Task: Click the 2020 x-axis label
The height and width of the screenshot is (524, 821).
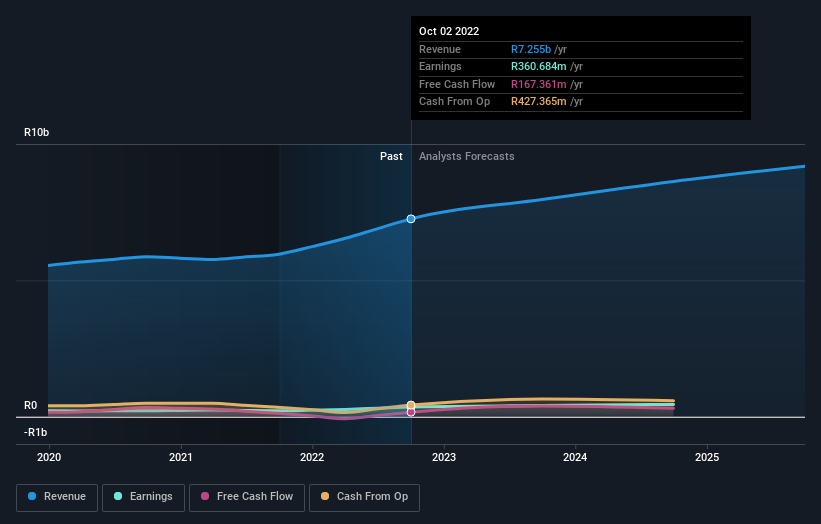Action: pyautogui.click(x=49, y=457)
